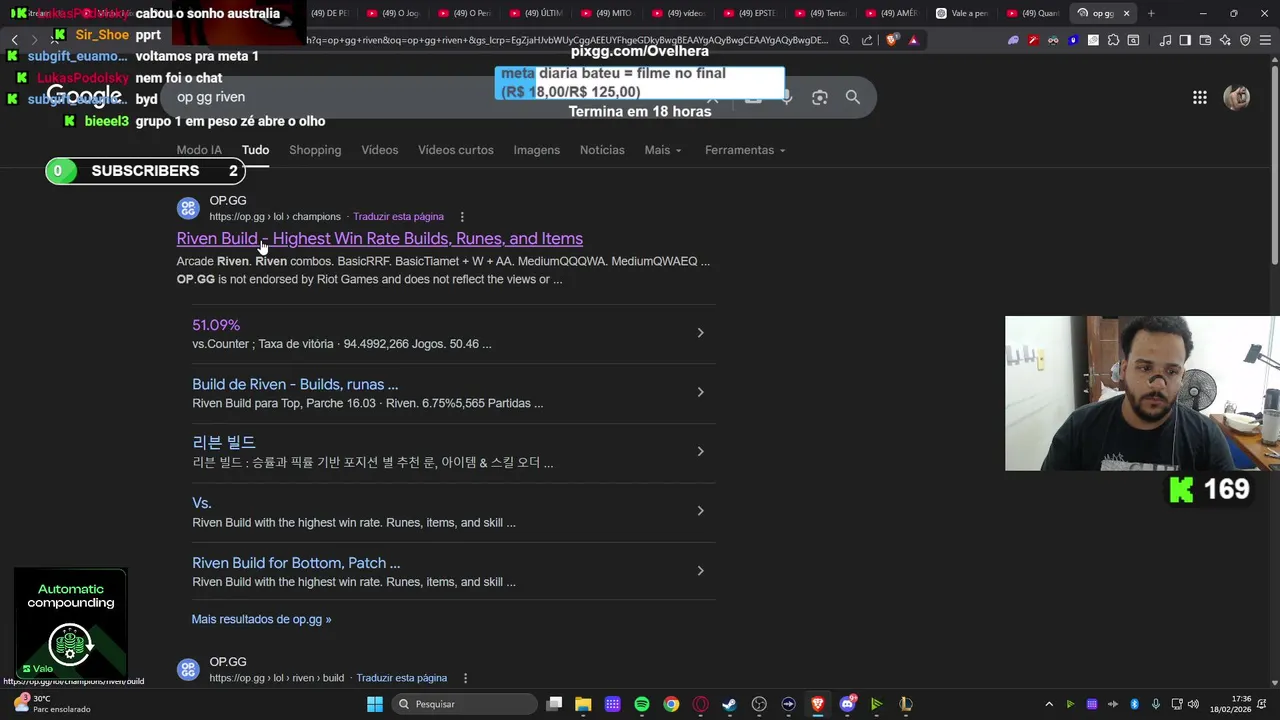Open the Vs. sitelink
The height and width of the screenshot is (720, 1280).
pyautogui.click(x=202, y=503)
